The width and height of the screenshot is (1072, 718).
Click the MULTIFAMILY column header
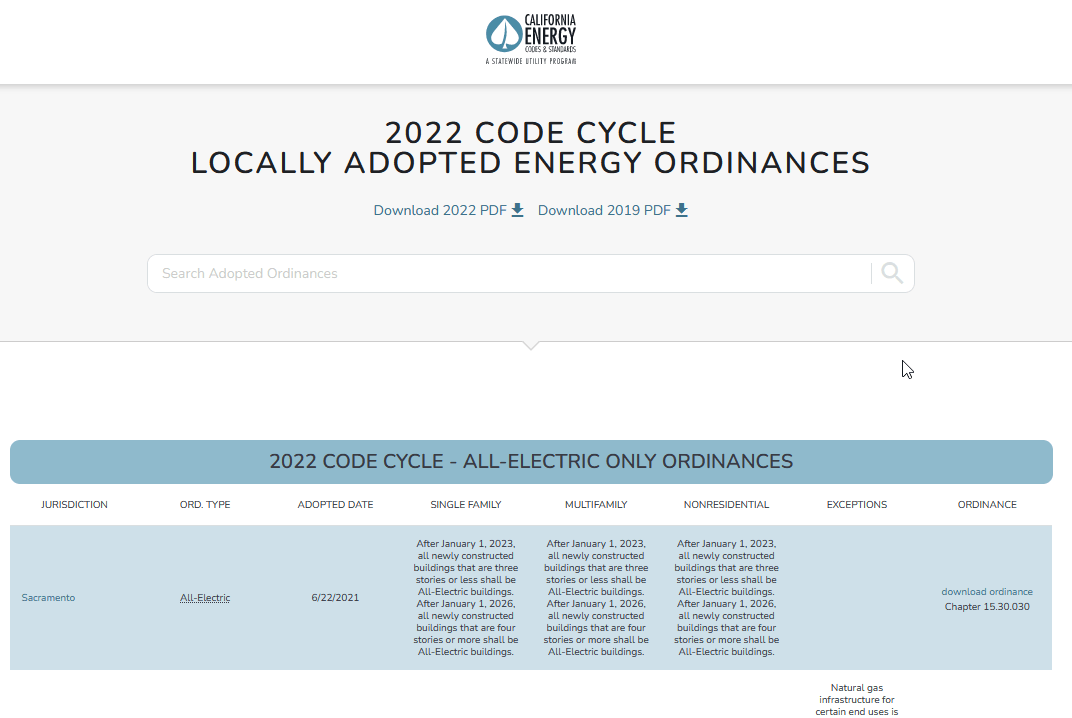[596, 505]
